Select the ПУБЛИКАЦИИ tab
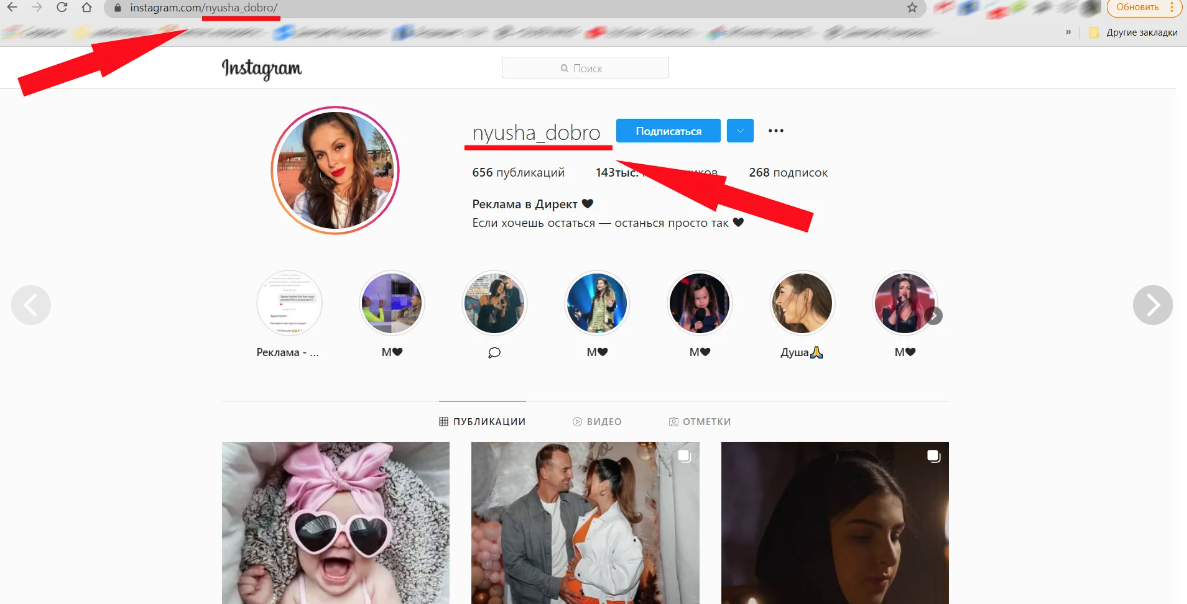 click(482, 422)
